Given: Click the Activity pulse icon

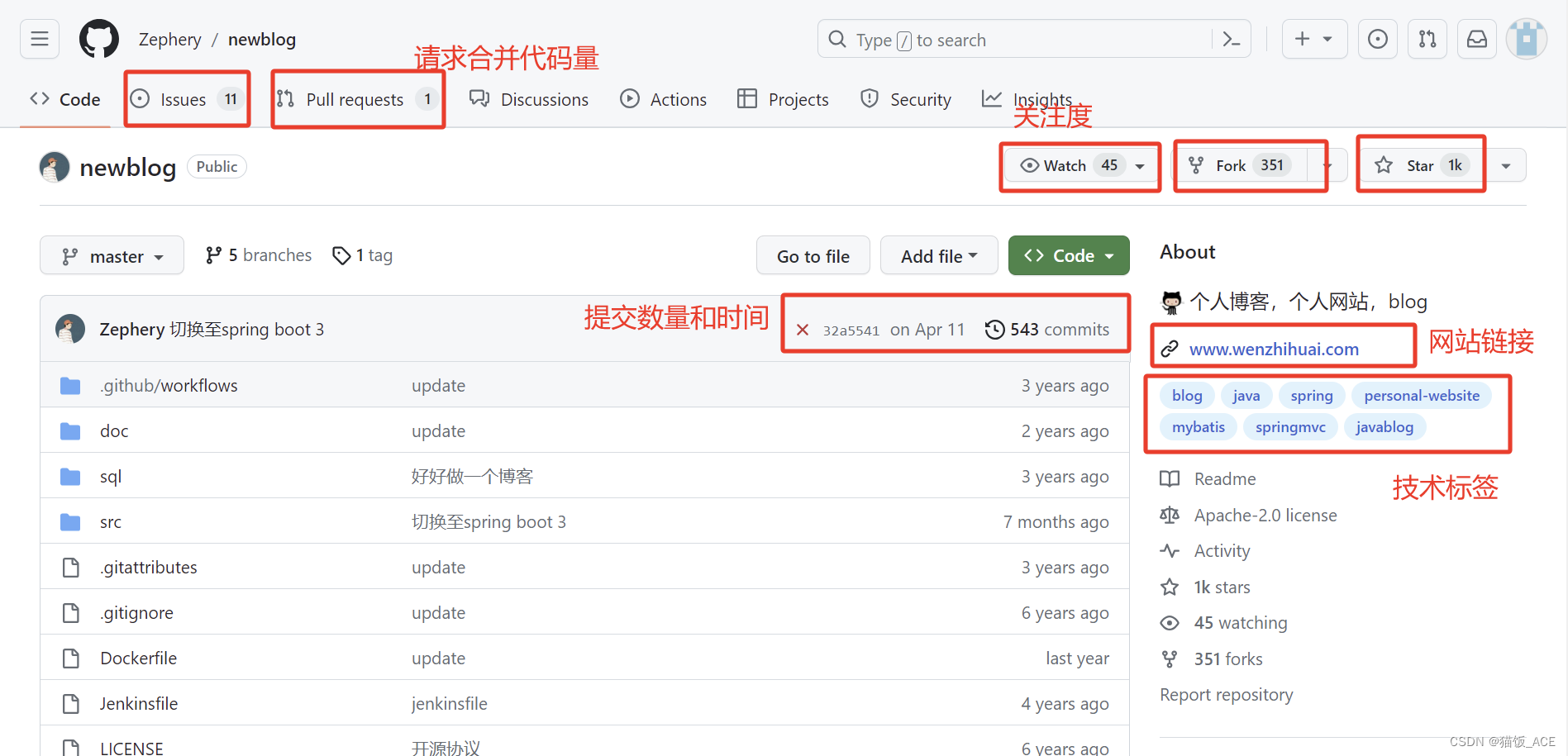Looking at the screenshot, I should click(1170, 551).
